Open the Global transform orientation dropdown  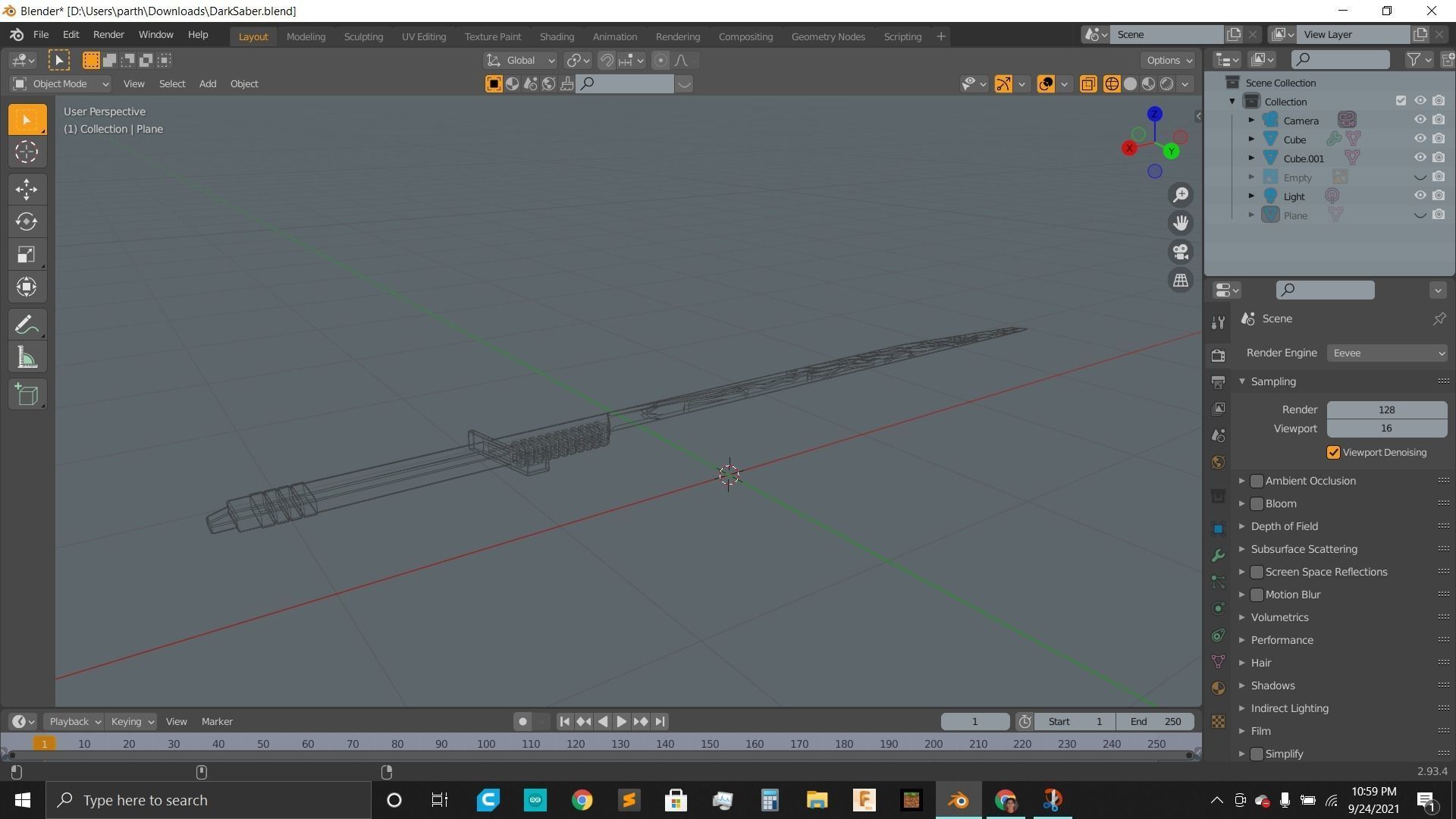coord(521,61)
